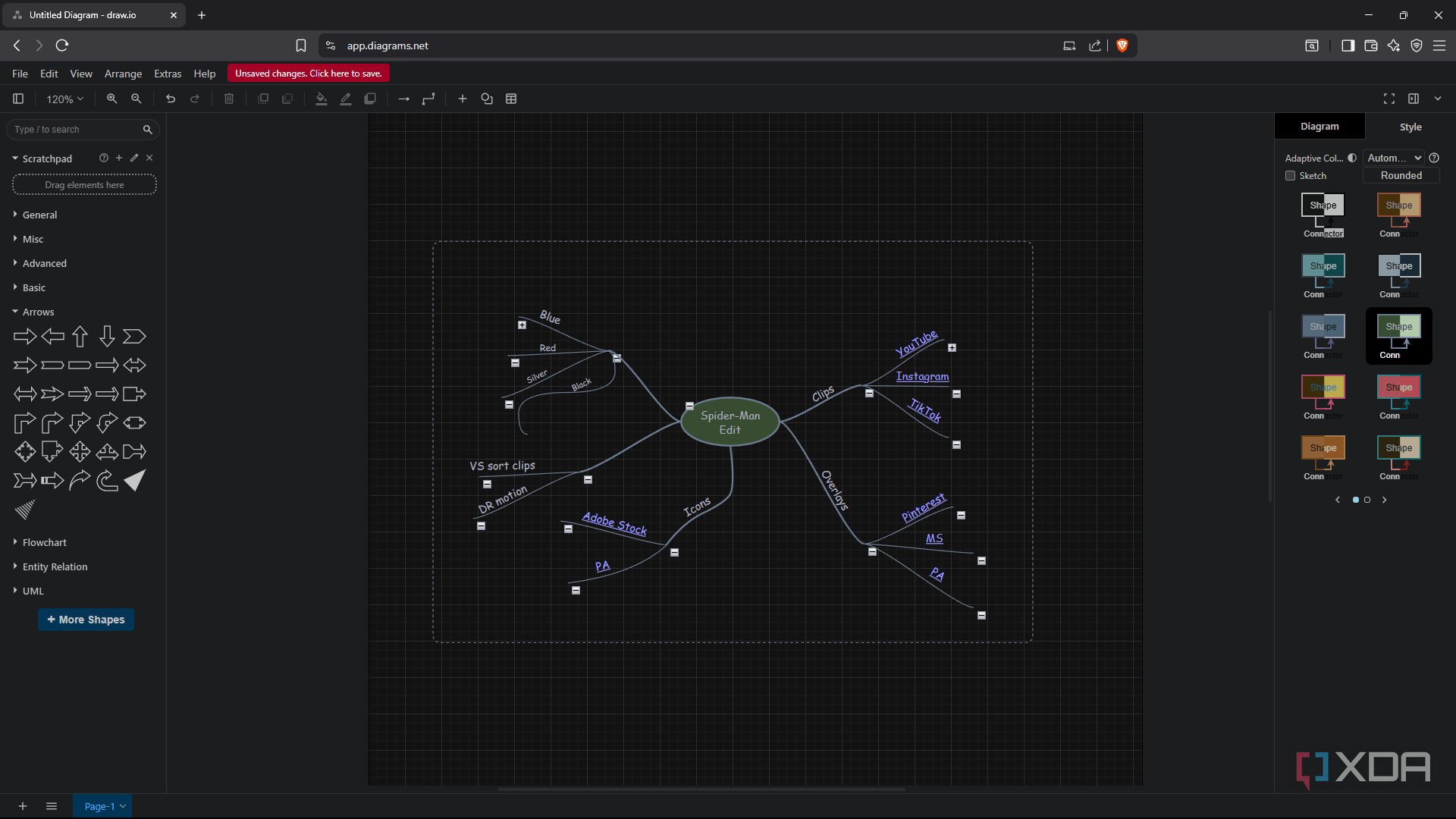Click the More Shapes button
This screenshot has width=1456, height=819.
coord(86,620)
